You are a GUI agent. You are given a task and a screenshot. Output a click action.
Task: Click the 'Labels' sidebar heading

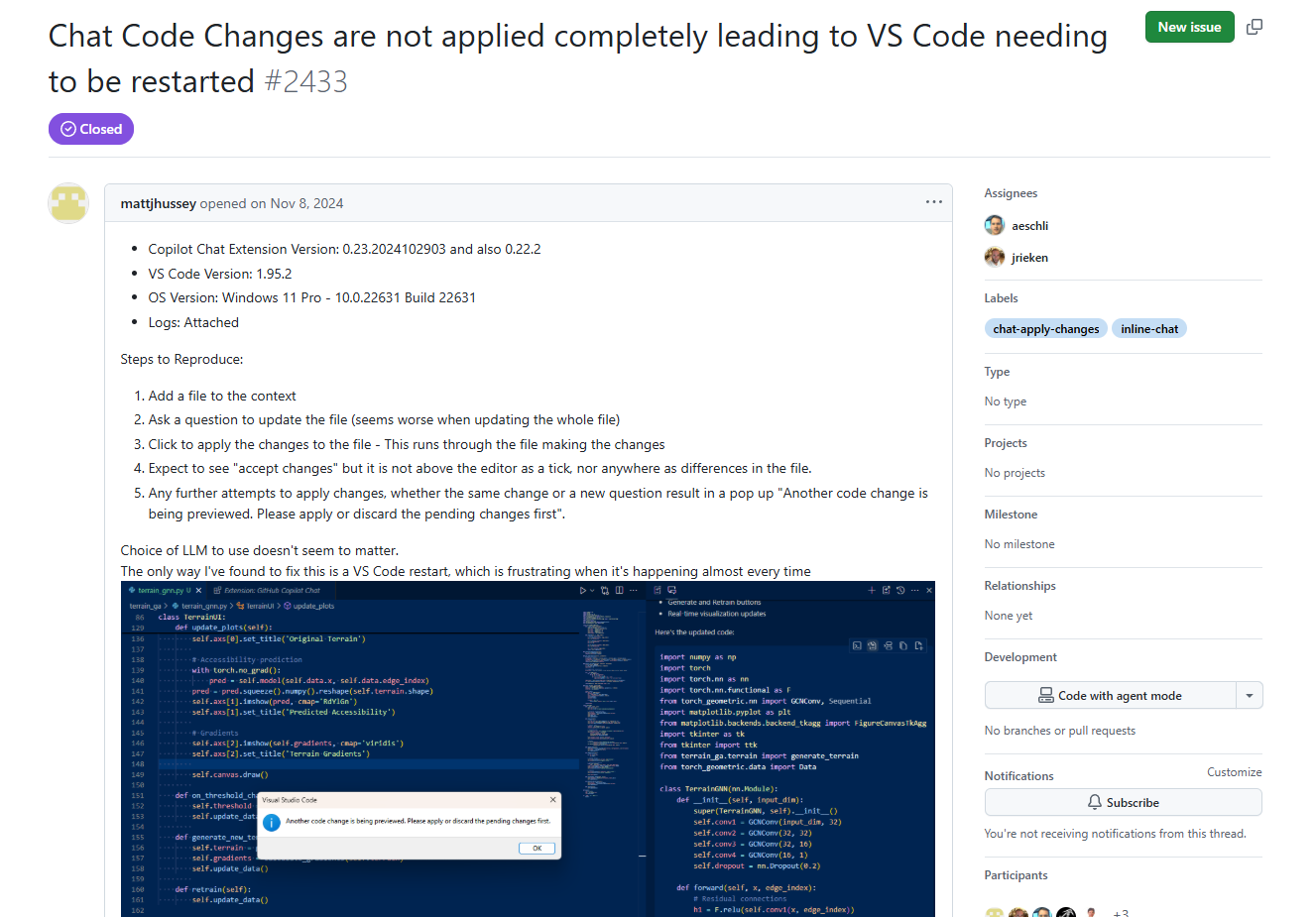point(1001,298)
